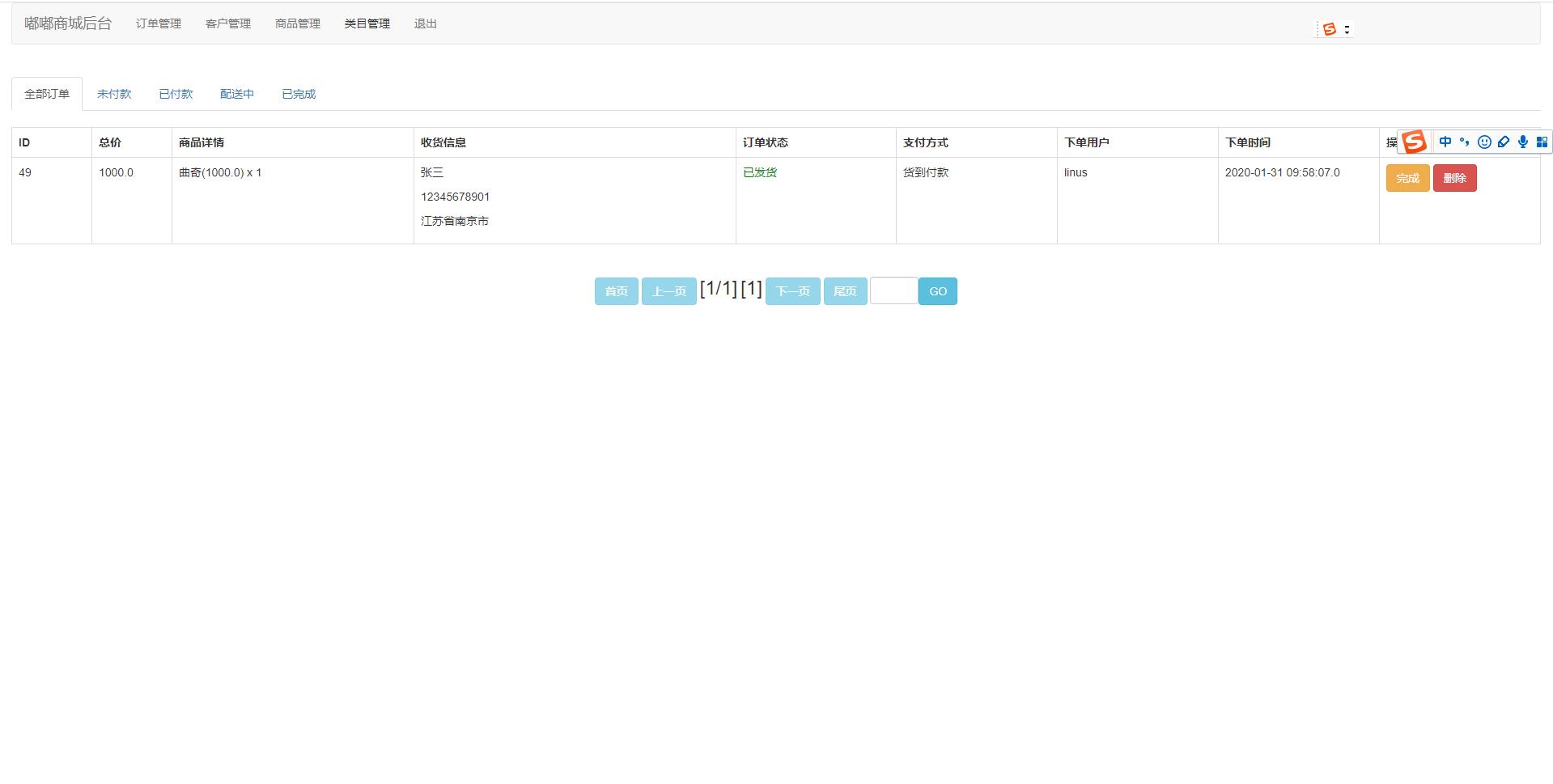Screen dimensions: 1553x784
Task: Toggle the 中 Chinese/English input mode
Action: (x=1445, y=142)
